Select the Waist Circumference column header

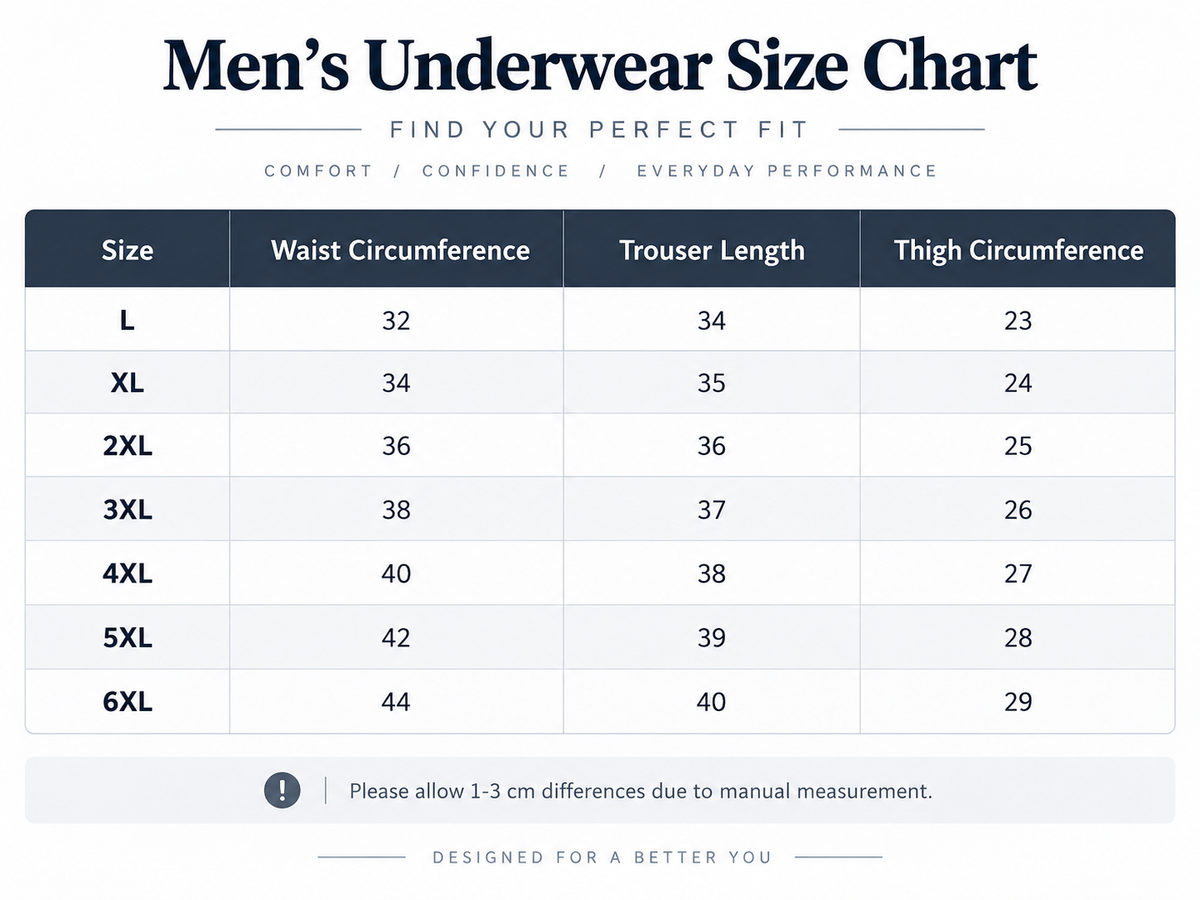(x=400, y=250)
